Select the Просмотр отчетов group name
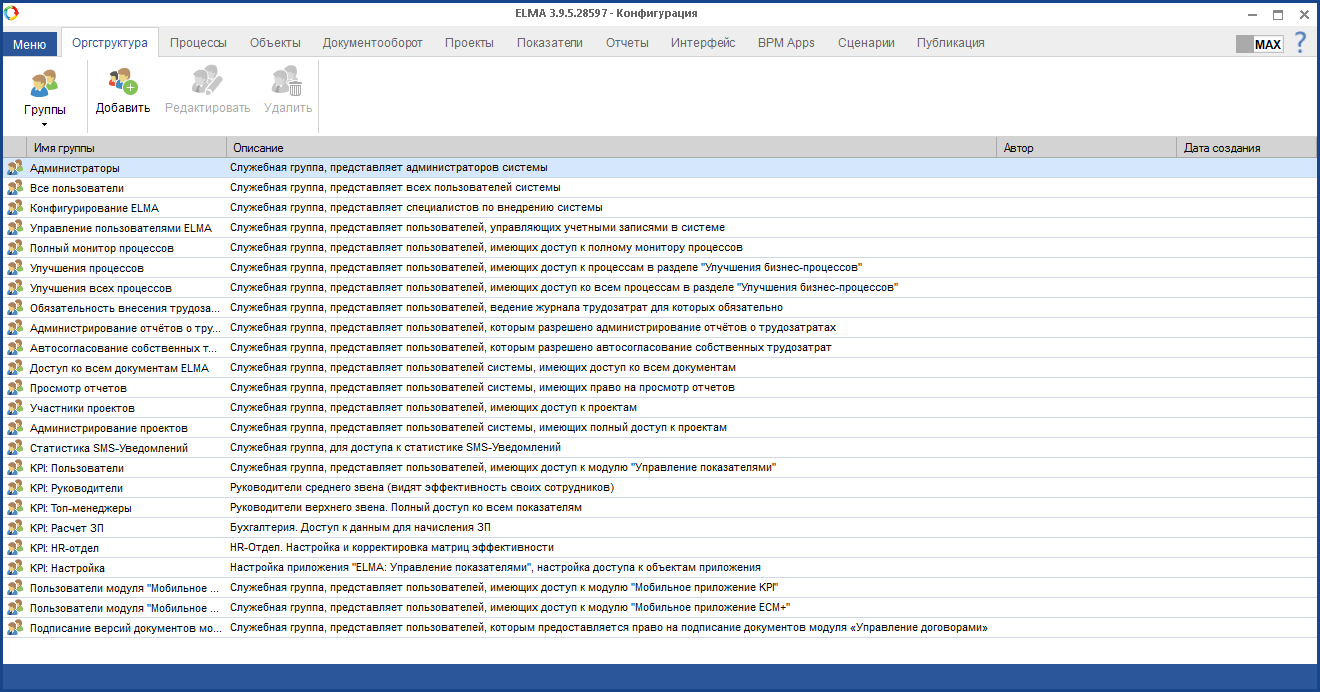 click(78, 388)
